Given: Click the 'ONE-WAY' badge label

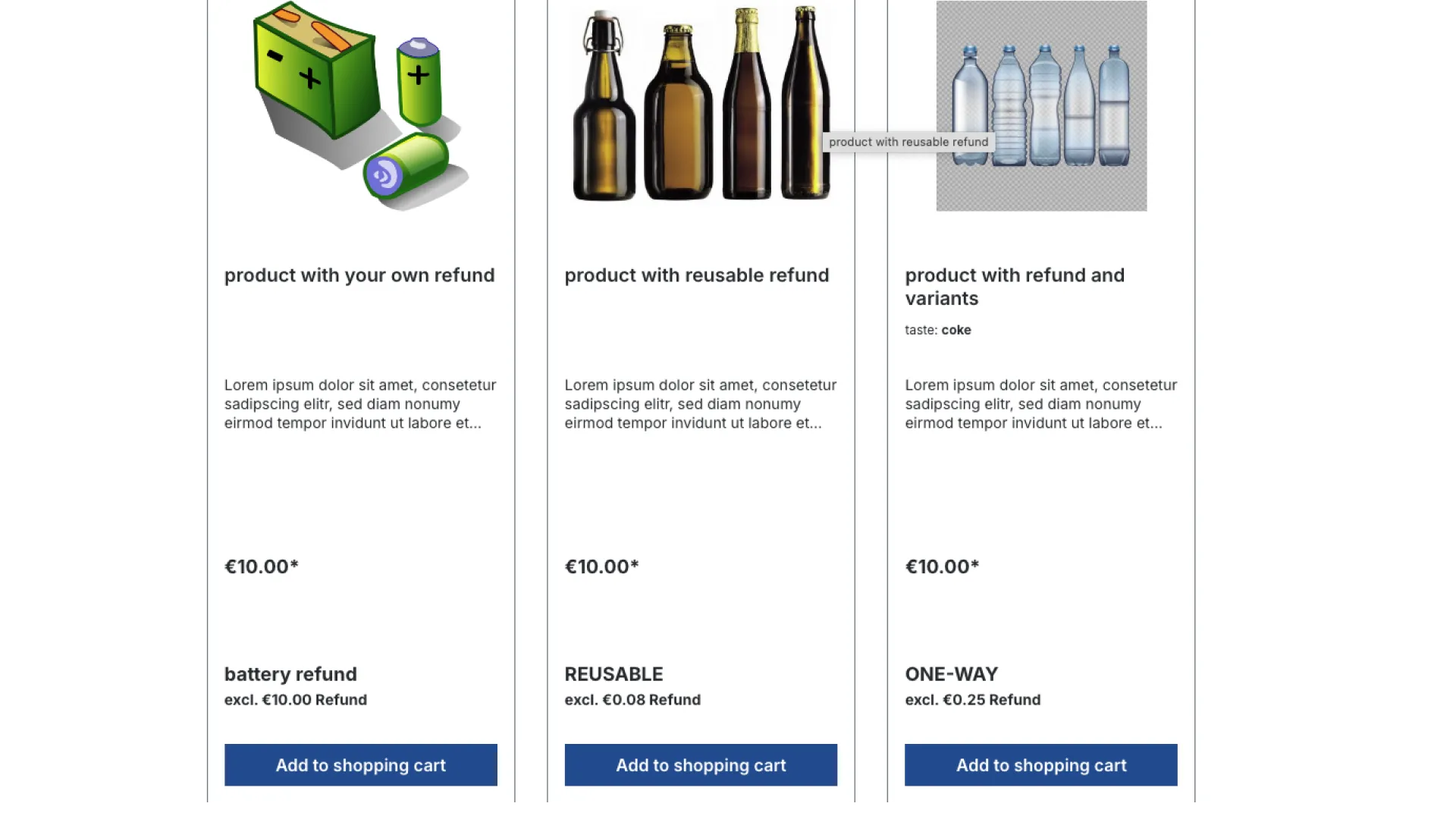Looking at the screenshot, I should pyautogui.click(x=952, y=674).
